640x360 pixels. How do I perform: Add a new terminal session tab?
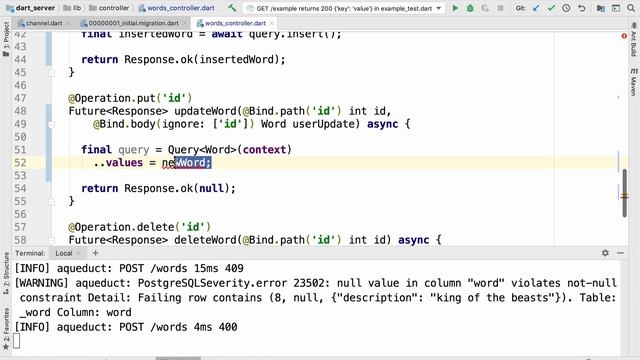click(x=96, y=253)
